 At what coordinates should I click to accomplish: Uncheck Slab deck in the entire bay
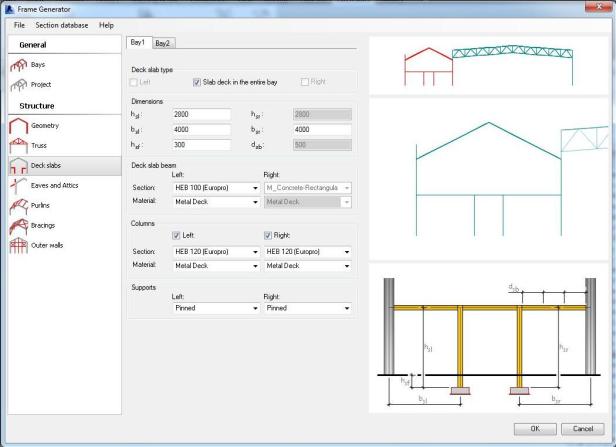pyautogui.click(x=197, y=83)
